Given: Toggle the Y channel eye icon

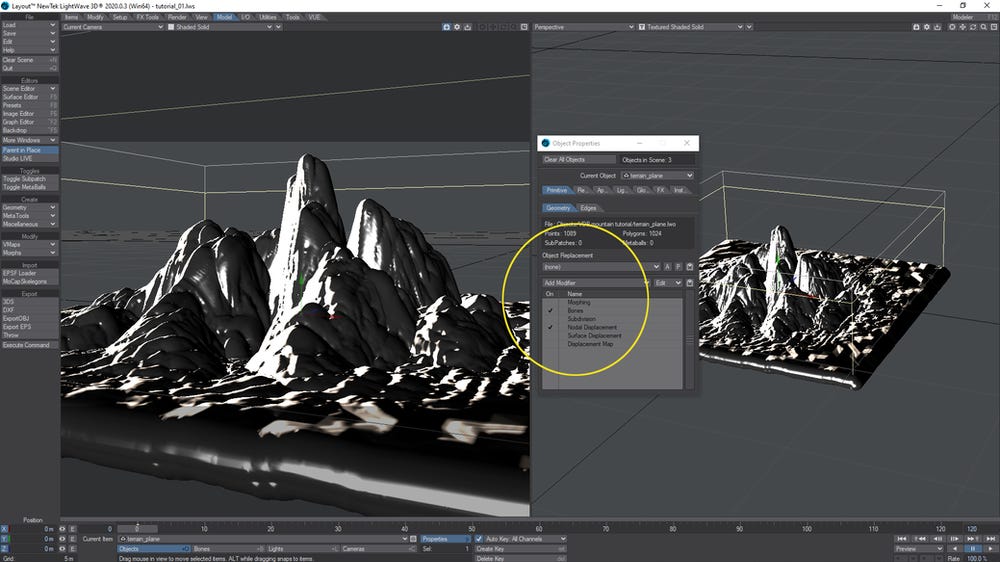Looking at the screenshot, I should point(62,538).
